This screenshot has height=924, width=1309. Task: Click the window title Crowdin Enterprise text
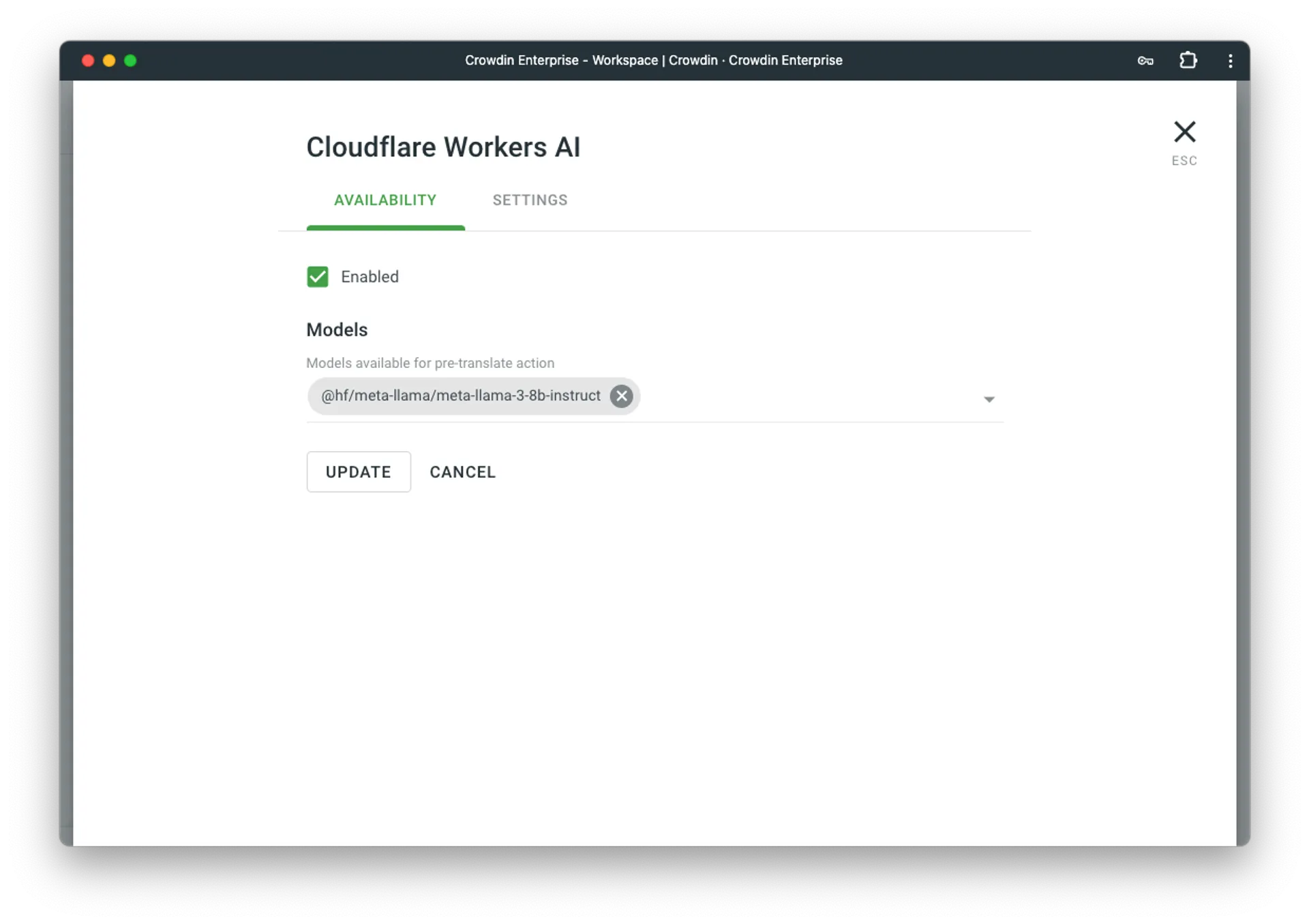click(654, 60)
